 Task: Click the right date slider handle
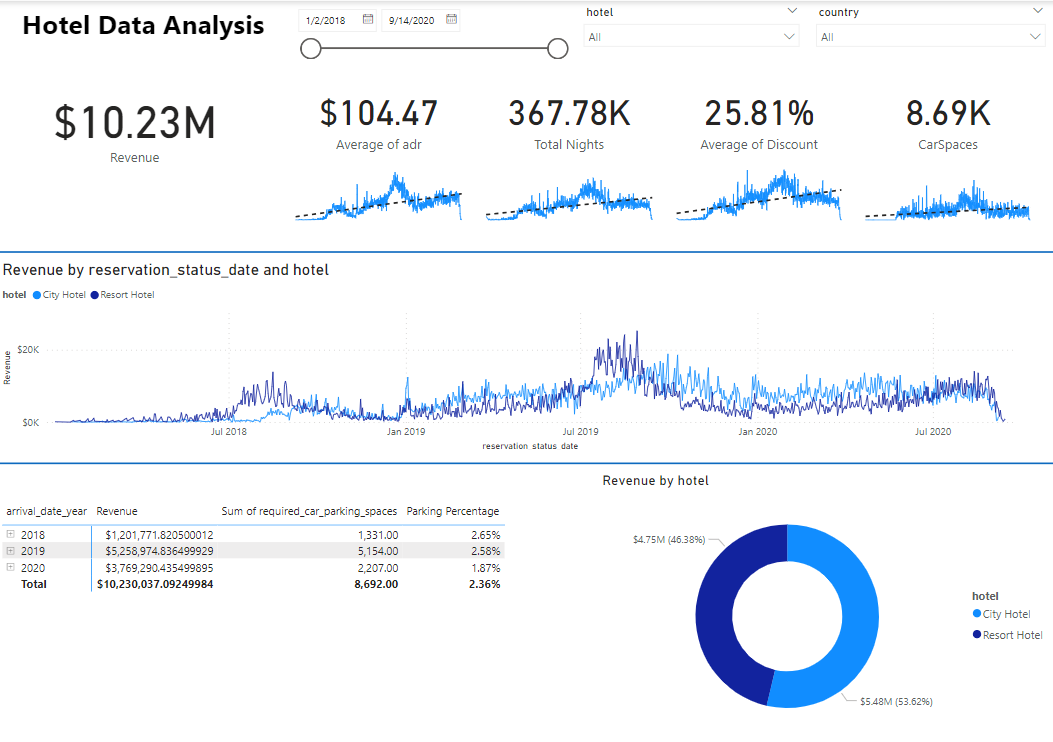click(x=558, y=49)
